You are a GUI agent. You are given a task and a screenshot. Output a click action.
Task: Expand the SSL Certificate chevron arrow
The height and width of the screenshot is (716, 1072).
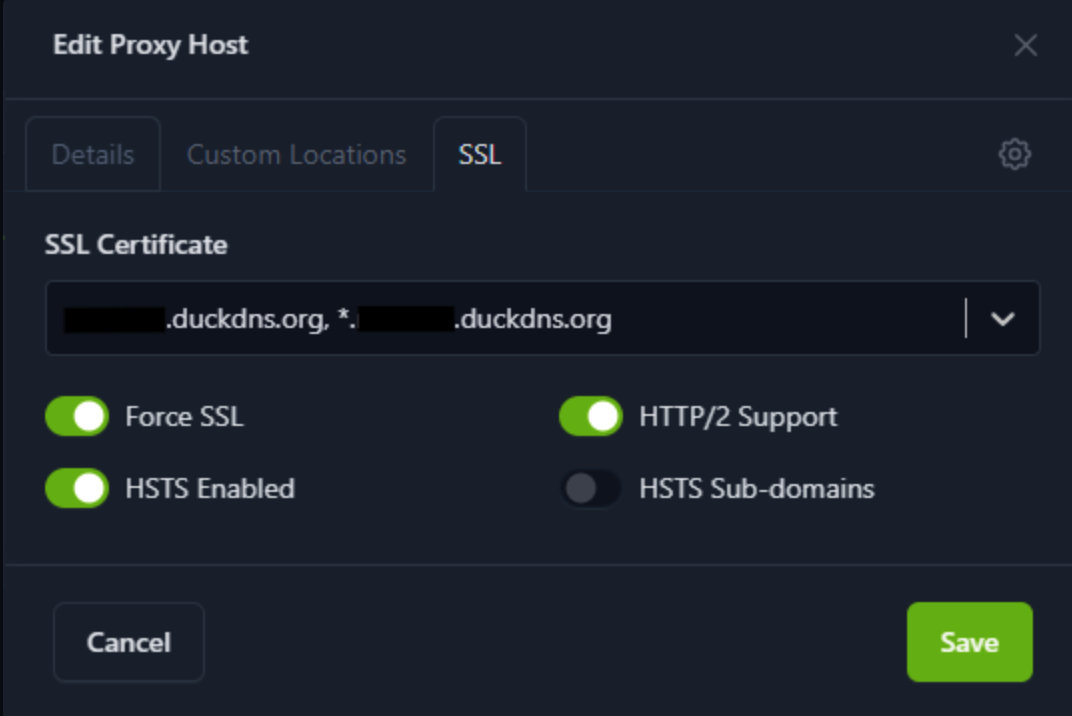pyautogui.click(x=1002, y=319)
